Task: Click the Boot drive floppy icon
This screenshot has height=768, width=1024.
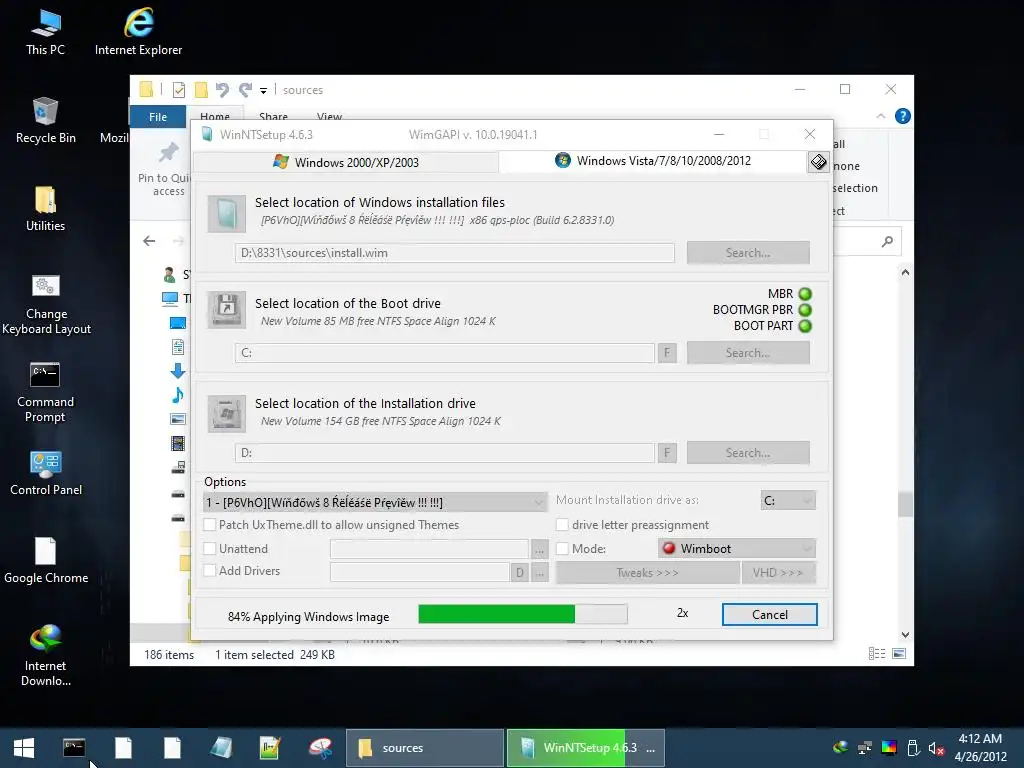Action: point(227,310)
